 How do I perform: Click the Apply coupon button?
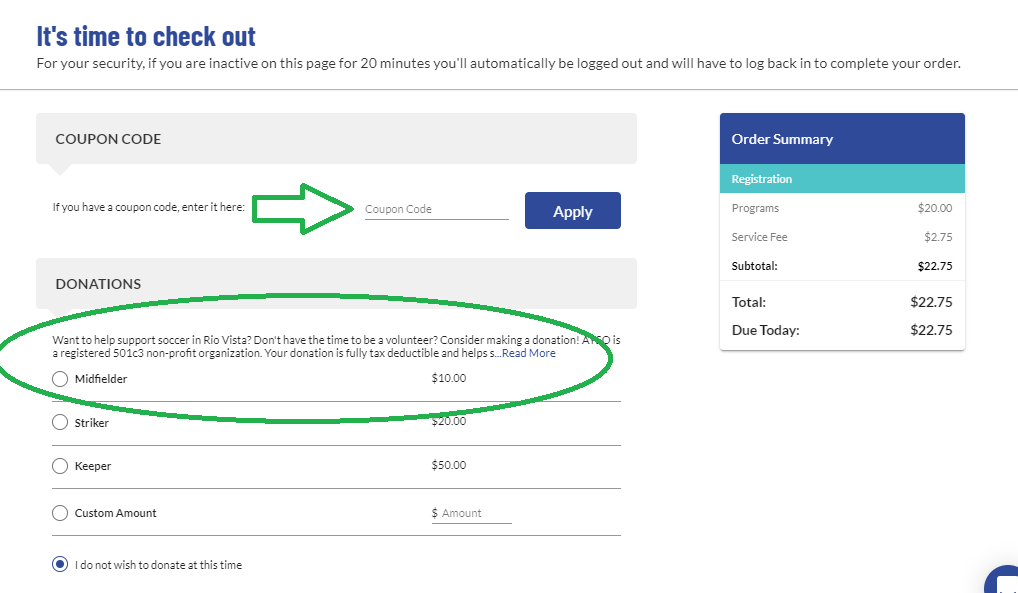573,210
